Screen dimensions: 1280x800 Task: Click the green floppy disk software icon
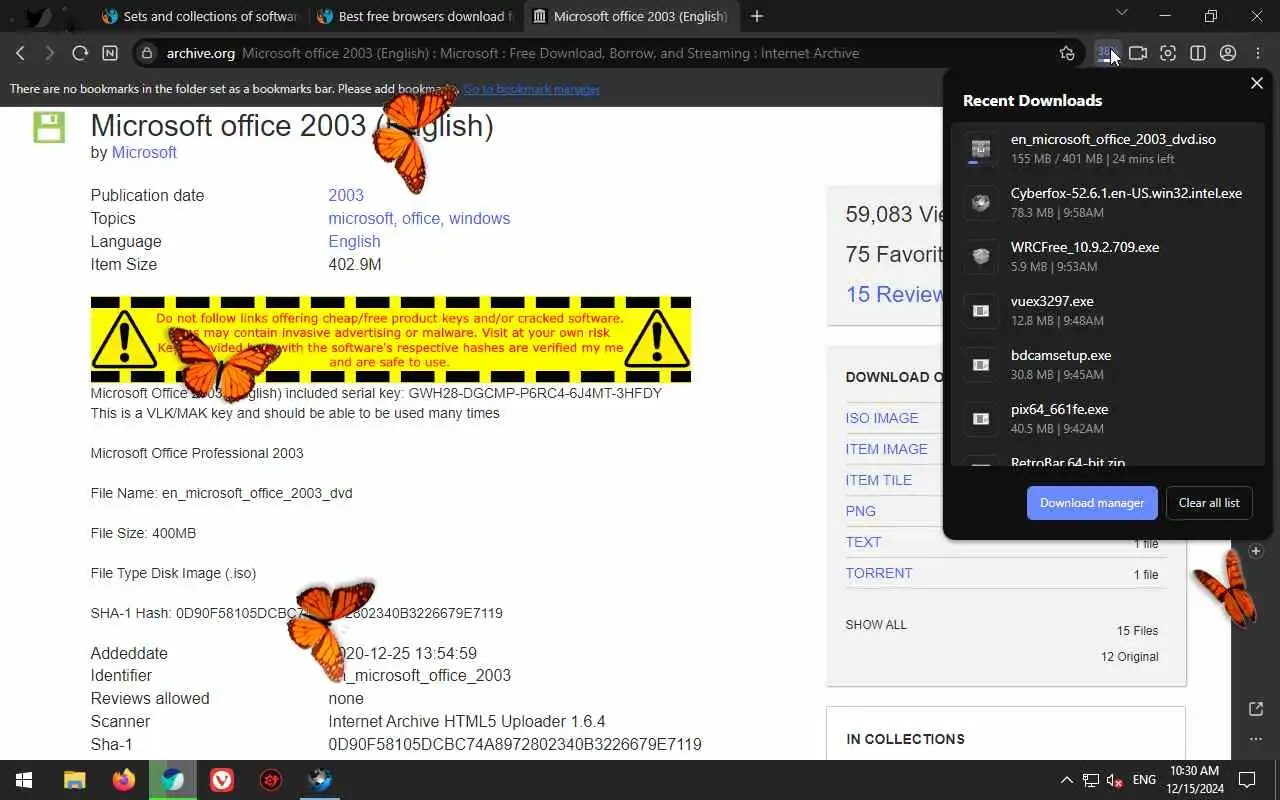[49, 127]
